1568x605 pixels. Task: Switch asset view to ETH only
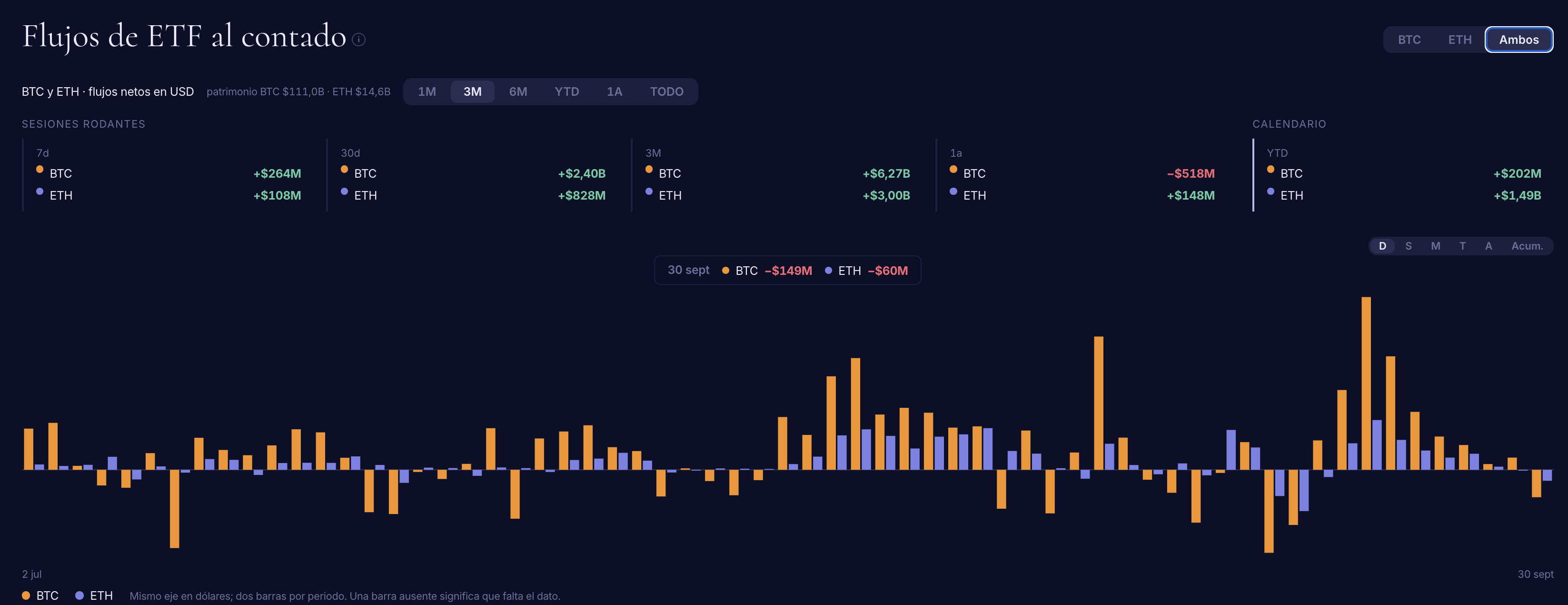click(1459, 40)
